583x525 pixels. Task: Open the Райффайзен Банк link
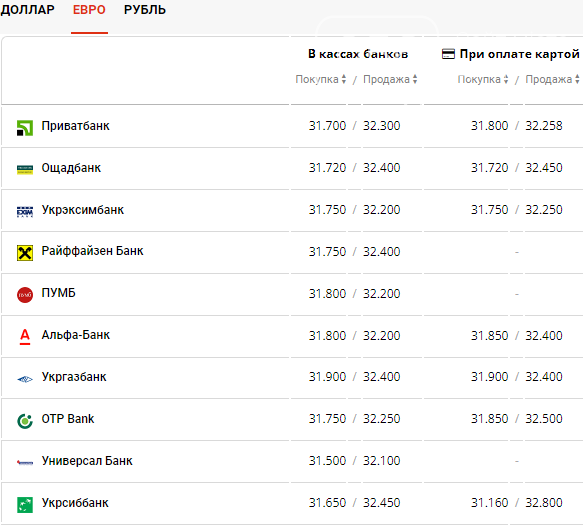click(x=92, y=251)
